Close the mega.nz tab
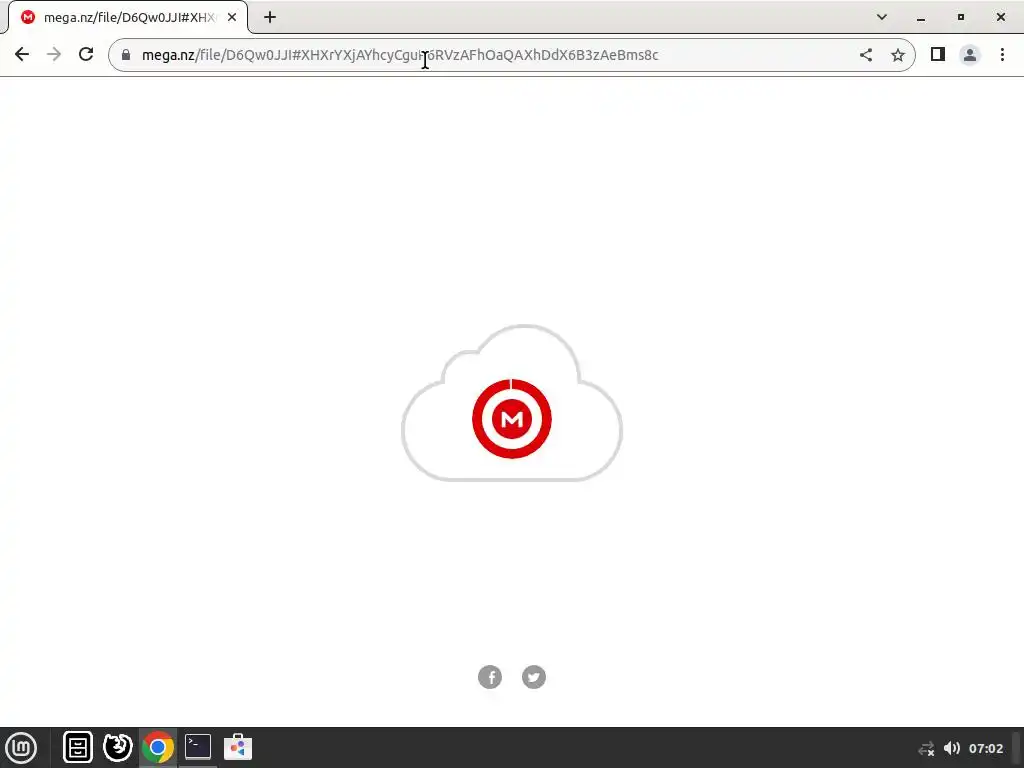 click(232, 17)
